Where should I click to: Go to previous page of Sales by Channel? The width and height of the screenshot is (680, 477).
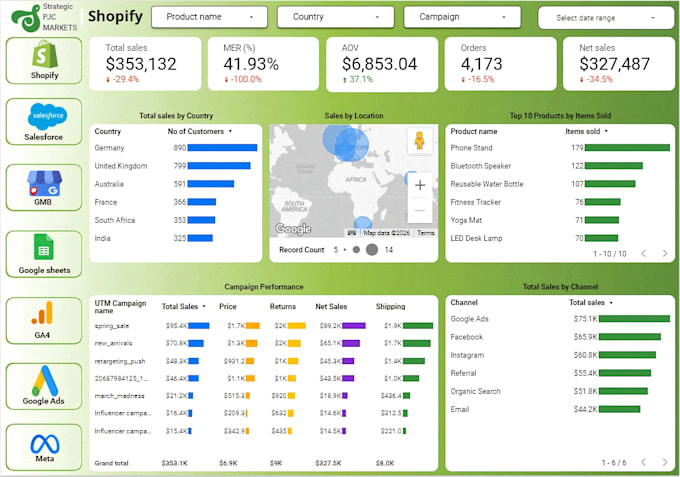click(644, 462)
